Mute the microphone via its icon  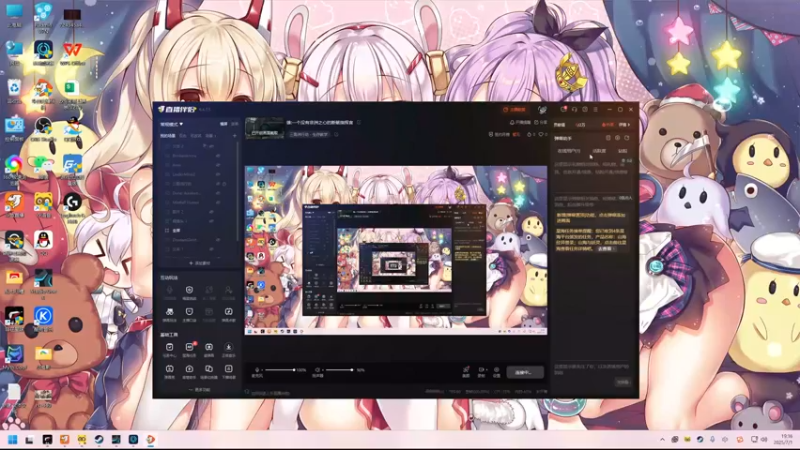(257, 369)
